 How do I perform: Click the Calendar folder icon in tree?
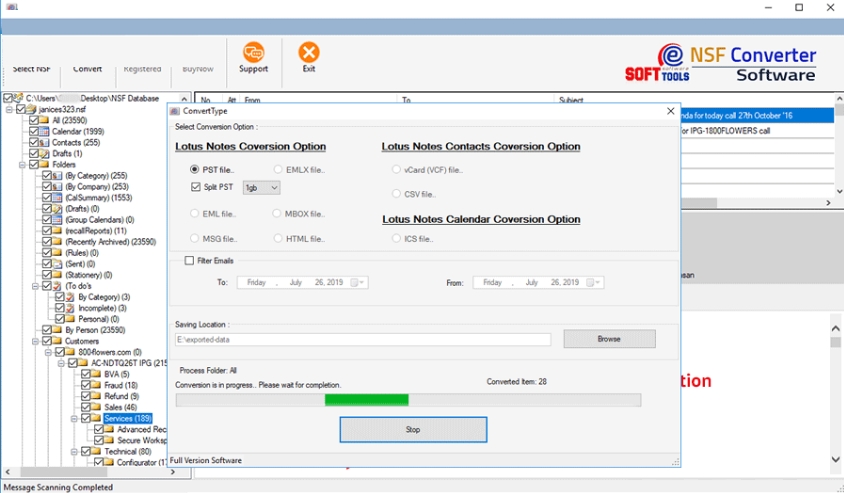point(45,131)
